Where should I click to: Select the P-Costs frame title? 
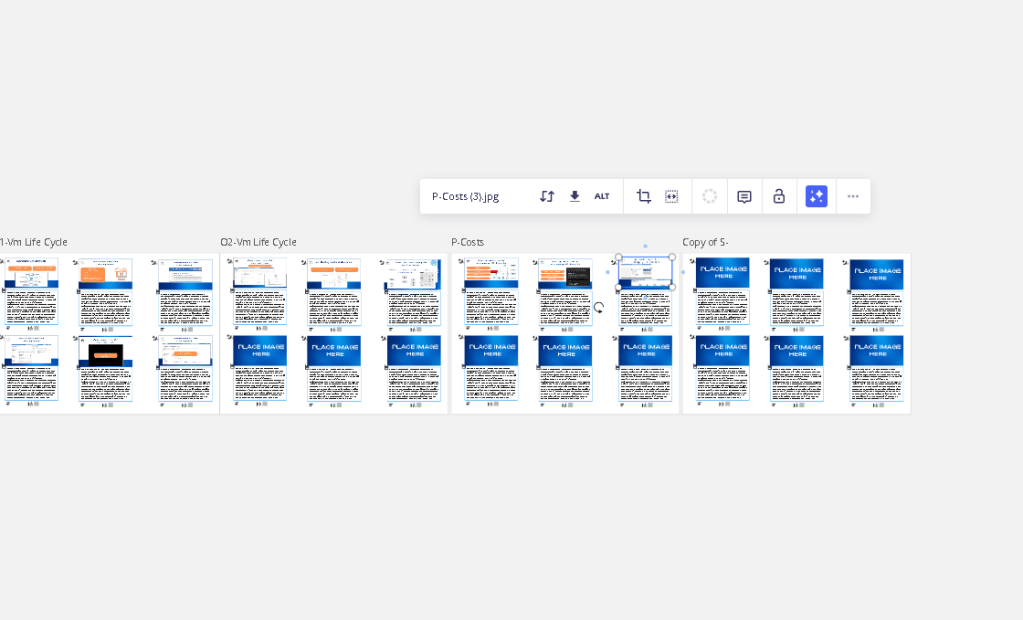(x=468, y=242)
